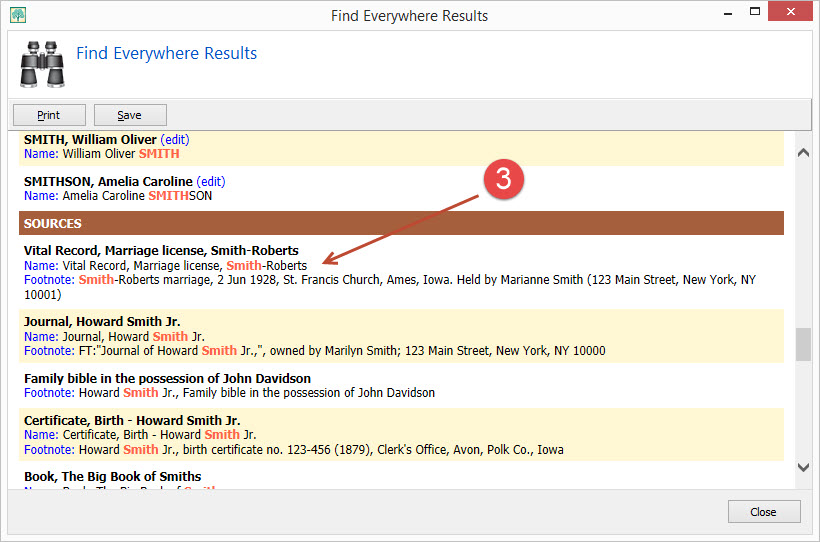Click the SOURCES section header
Viewport: 820px width, 542px height.
pos(401,223)
